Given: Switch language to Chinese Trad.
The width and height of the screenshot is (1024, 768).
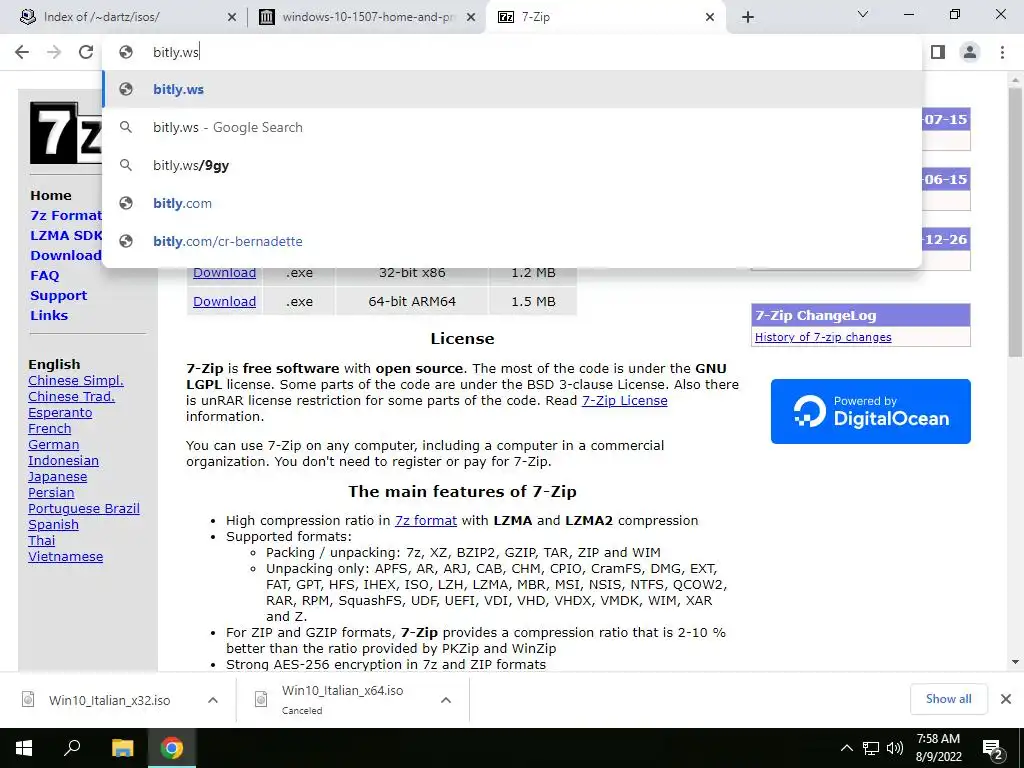Looking at the screenshot, I should pos(71,396).
